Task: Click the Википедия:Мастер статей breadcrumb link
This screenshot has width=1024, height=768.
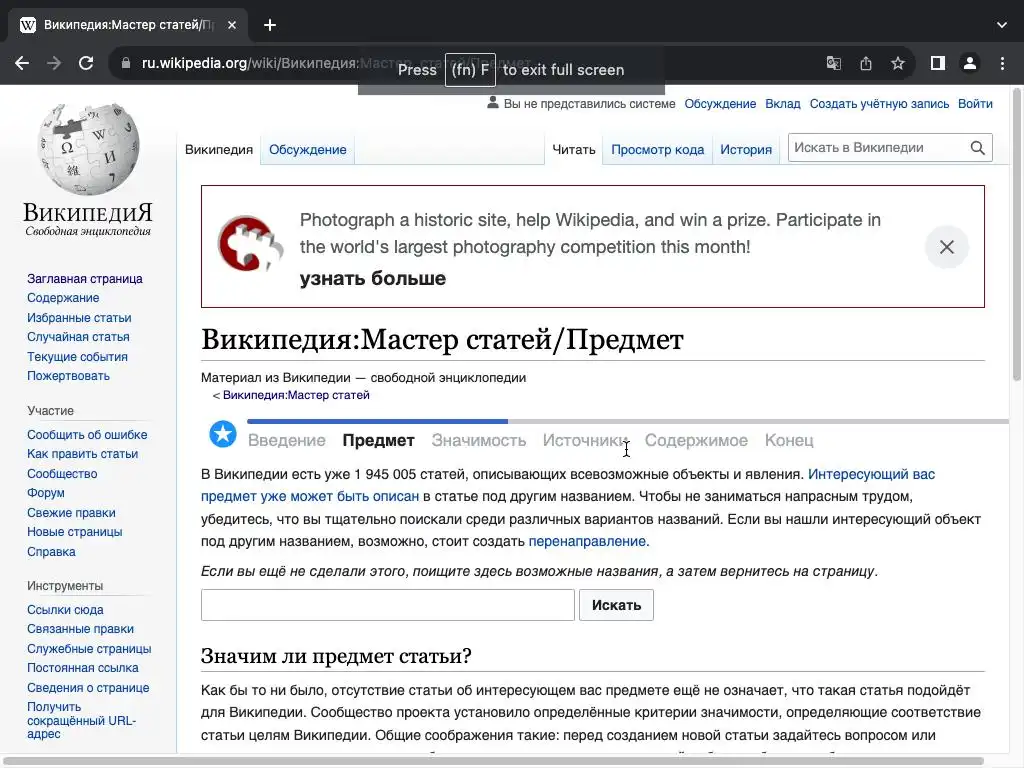Action: tap(296, 395)
